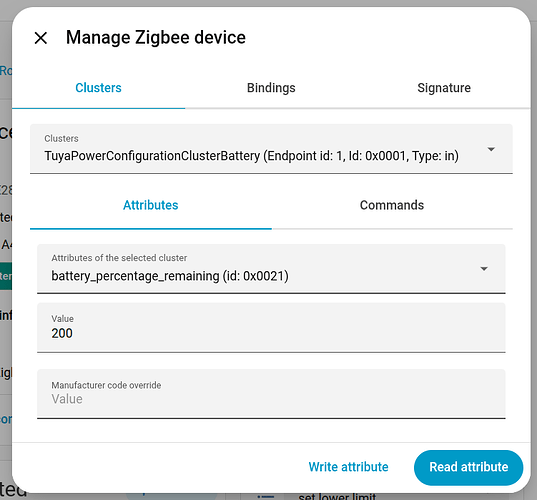
Task: Select the Attributes sub-tab
Action: (151, 205)
